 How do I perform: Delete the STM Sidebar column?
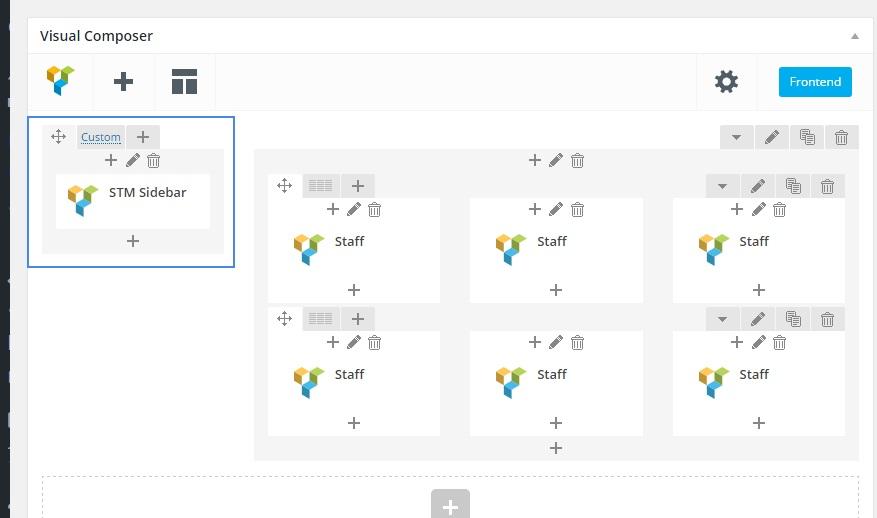(x=154, y=160)
